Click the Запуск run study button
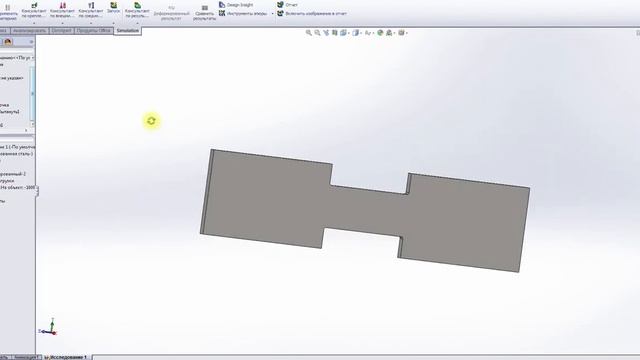 point(113,8)
